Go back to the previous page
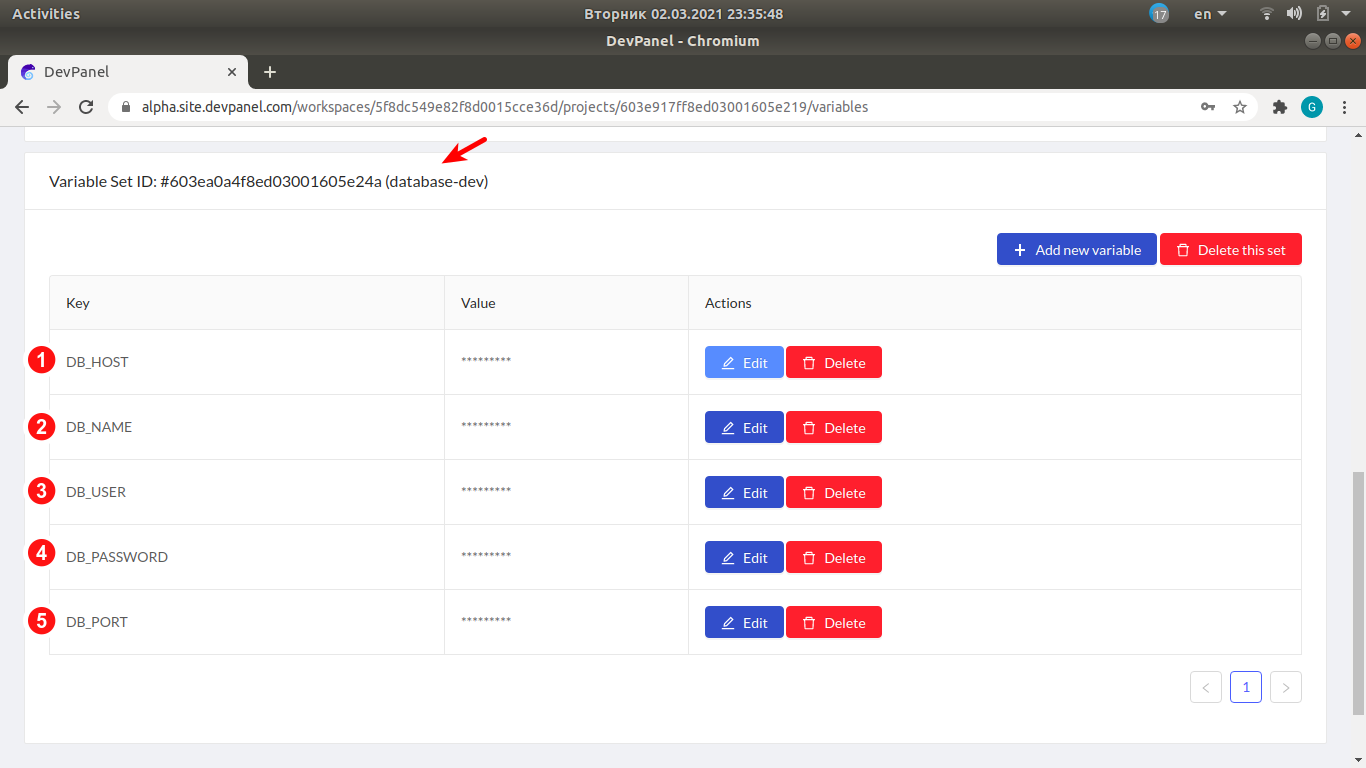Image resolution: width=1366 pixels, height=768 pixels. pos(22,107)
